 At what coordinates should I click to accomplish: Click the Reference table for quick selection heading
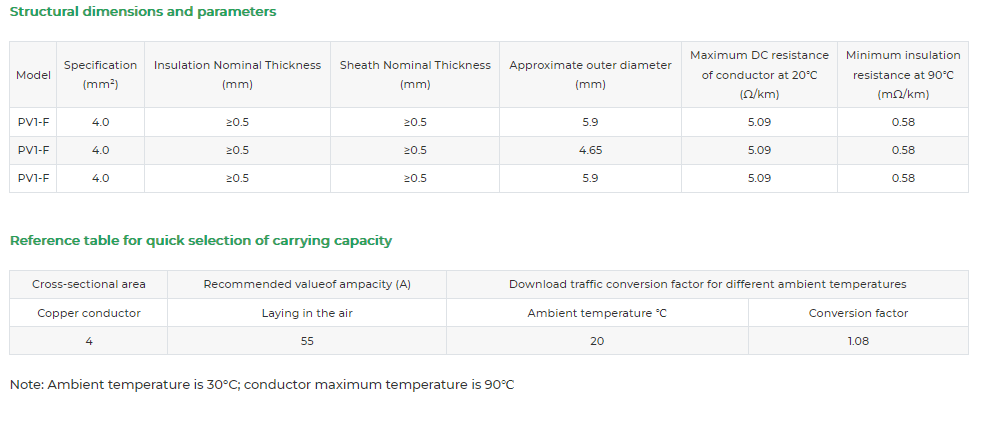coord(201,241)
